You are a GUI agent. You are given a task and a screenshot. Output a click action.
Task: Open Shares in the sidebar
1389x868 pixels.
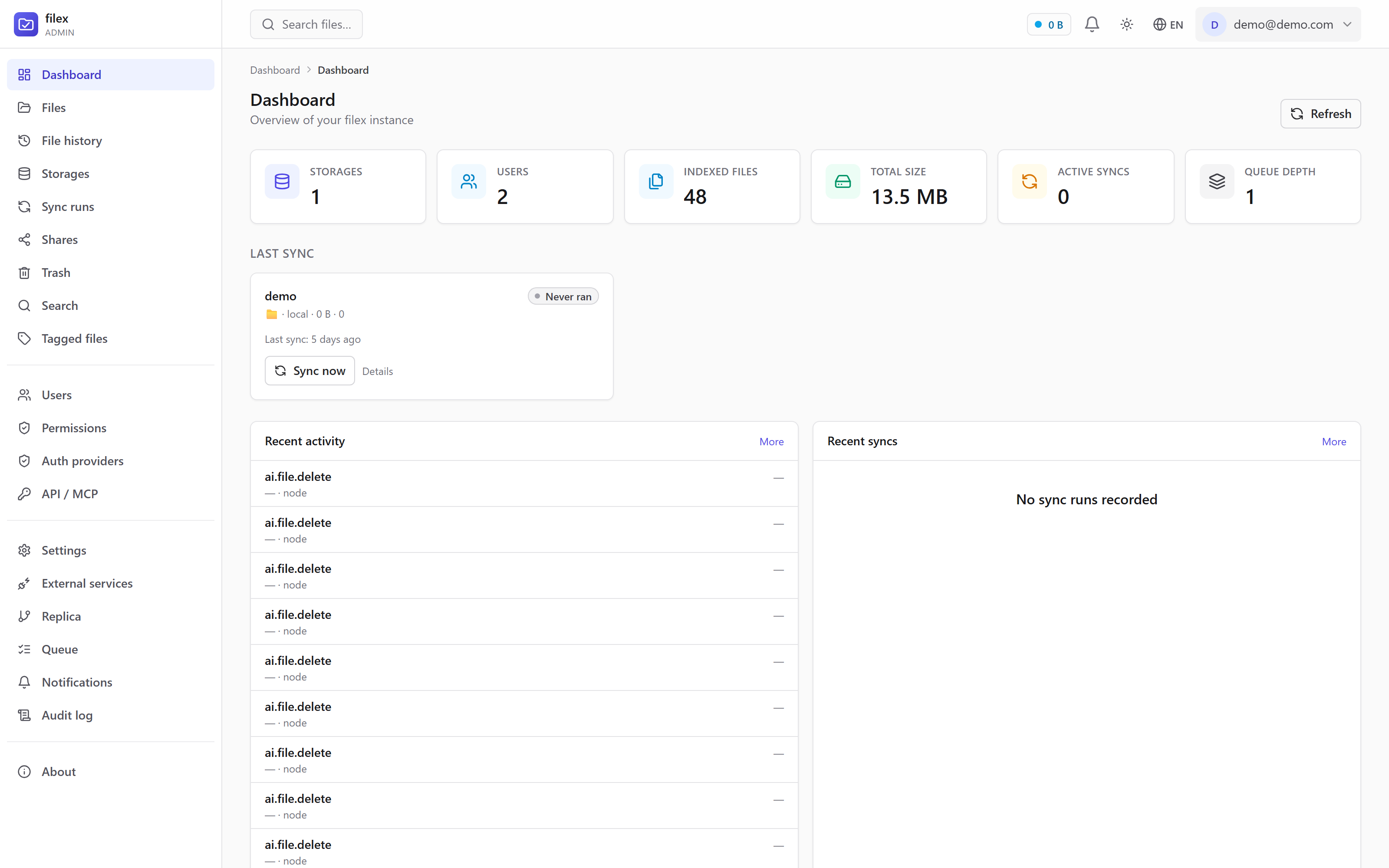(110, 240)
